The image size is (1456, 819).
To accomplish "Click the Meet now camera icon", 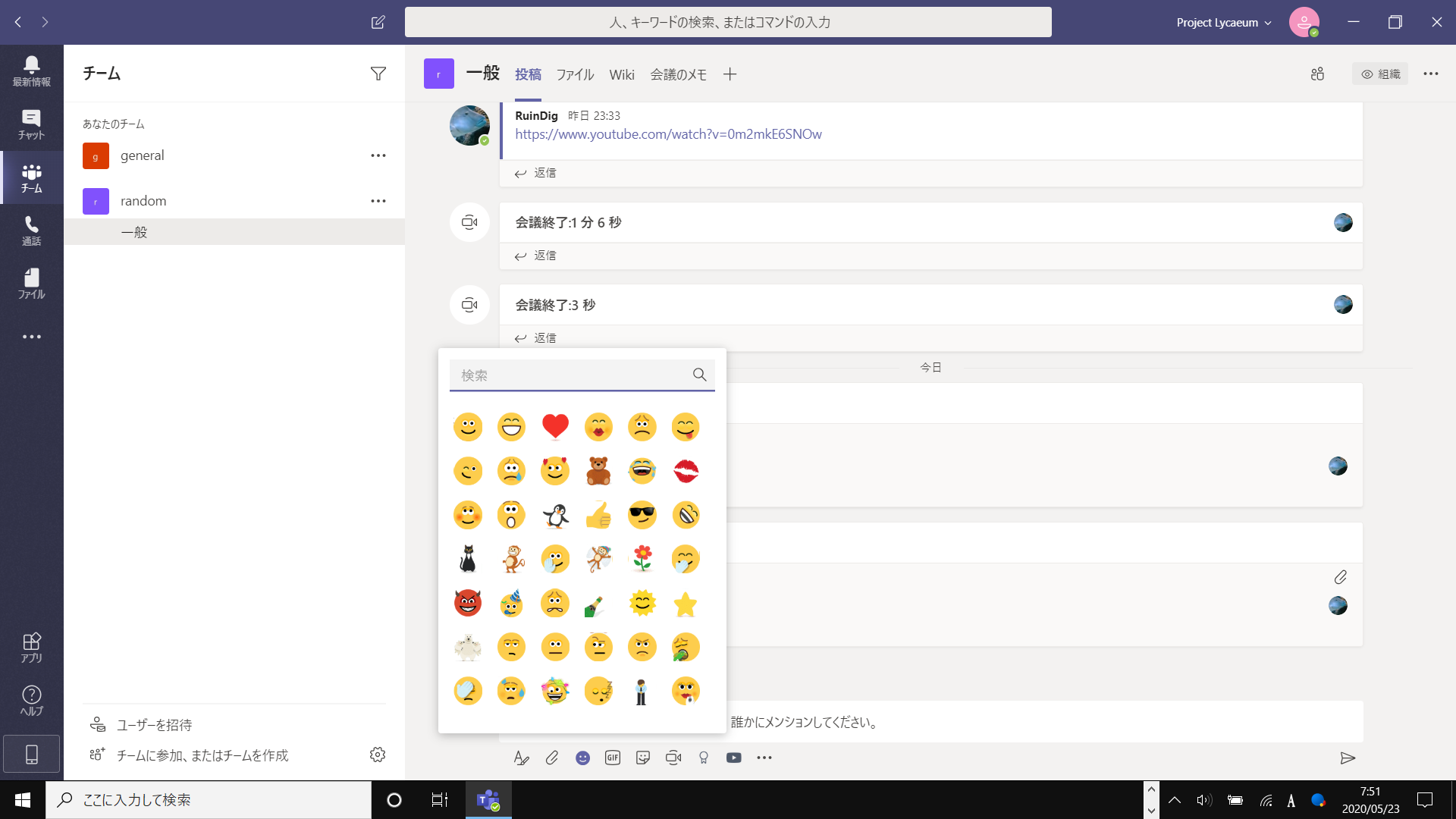I will point(673,758).
